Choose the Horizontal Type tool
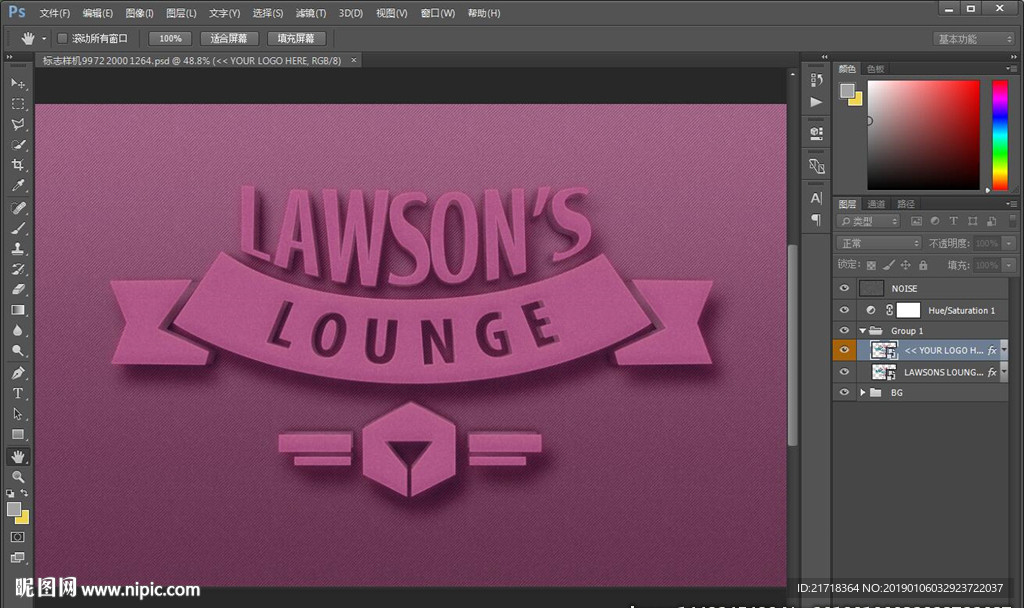1024x608 pixels. pyautogui.click(x=18, y=393)
